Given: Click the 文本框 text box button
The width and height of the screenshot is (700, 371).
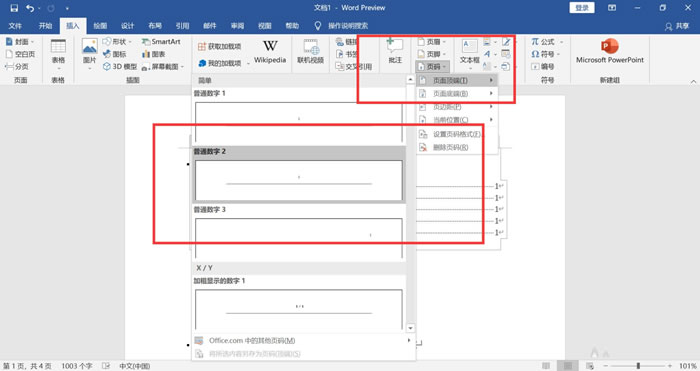Looking at the screenshot, I should coord(469,54).
